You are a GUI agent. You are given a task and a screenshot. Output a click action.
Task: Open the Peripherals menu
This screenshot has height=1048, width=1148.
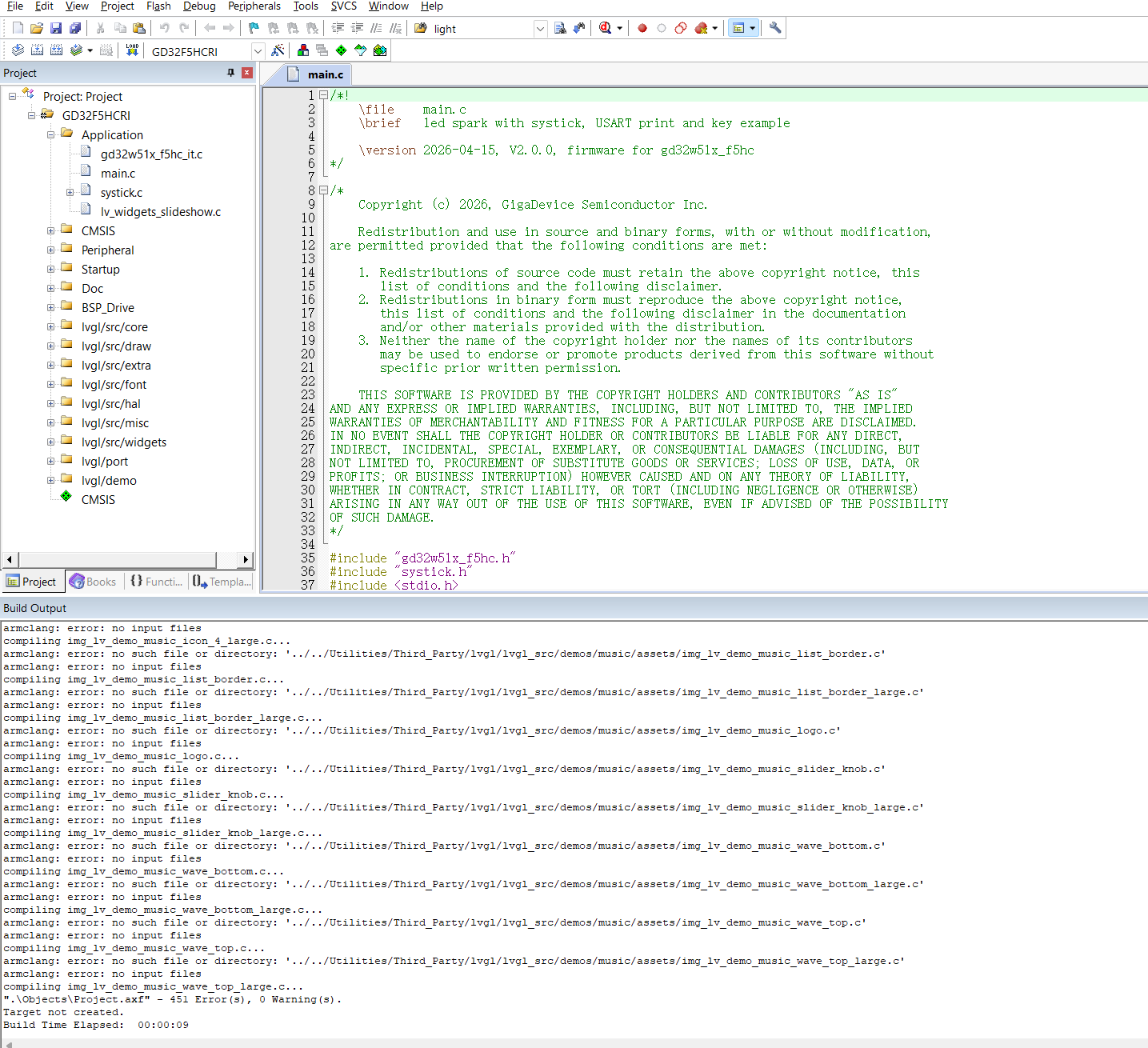pyautogui.click(x=254, y=6)
